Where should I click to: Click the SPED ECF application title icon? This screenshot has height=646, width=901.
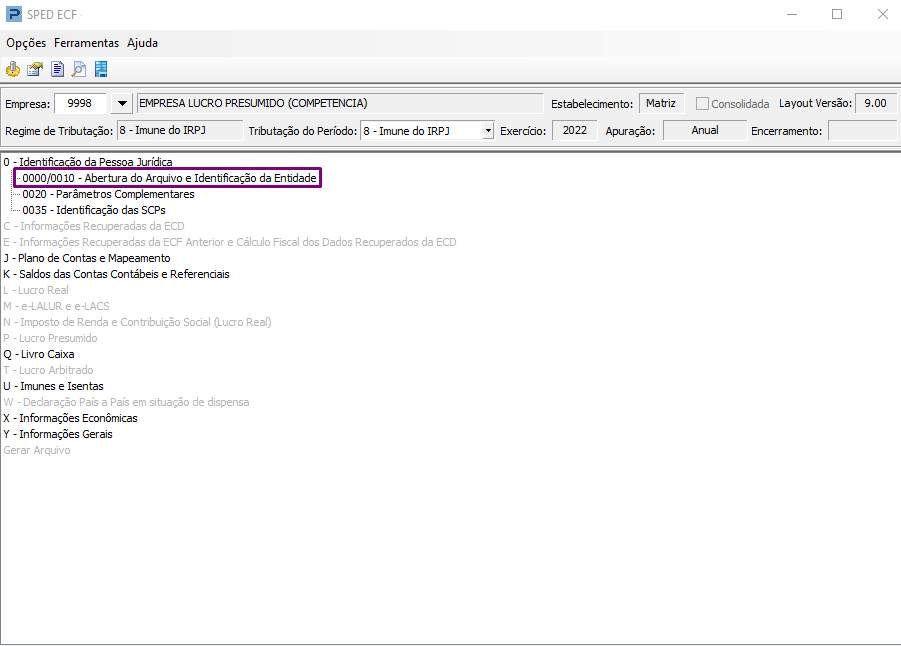(14, 14)
